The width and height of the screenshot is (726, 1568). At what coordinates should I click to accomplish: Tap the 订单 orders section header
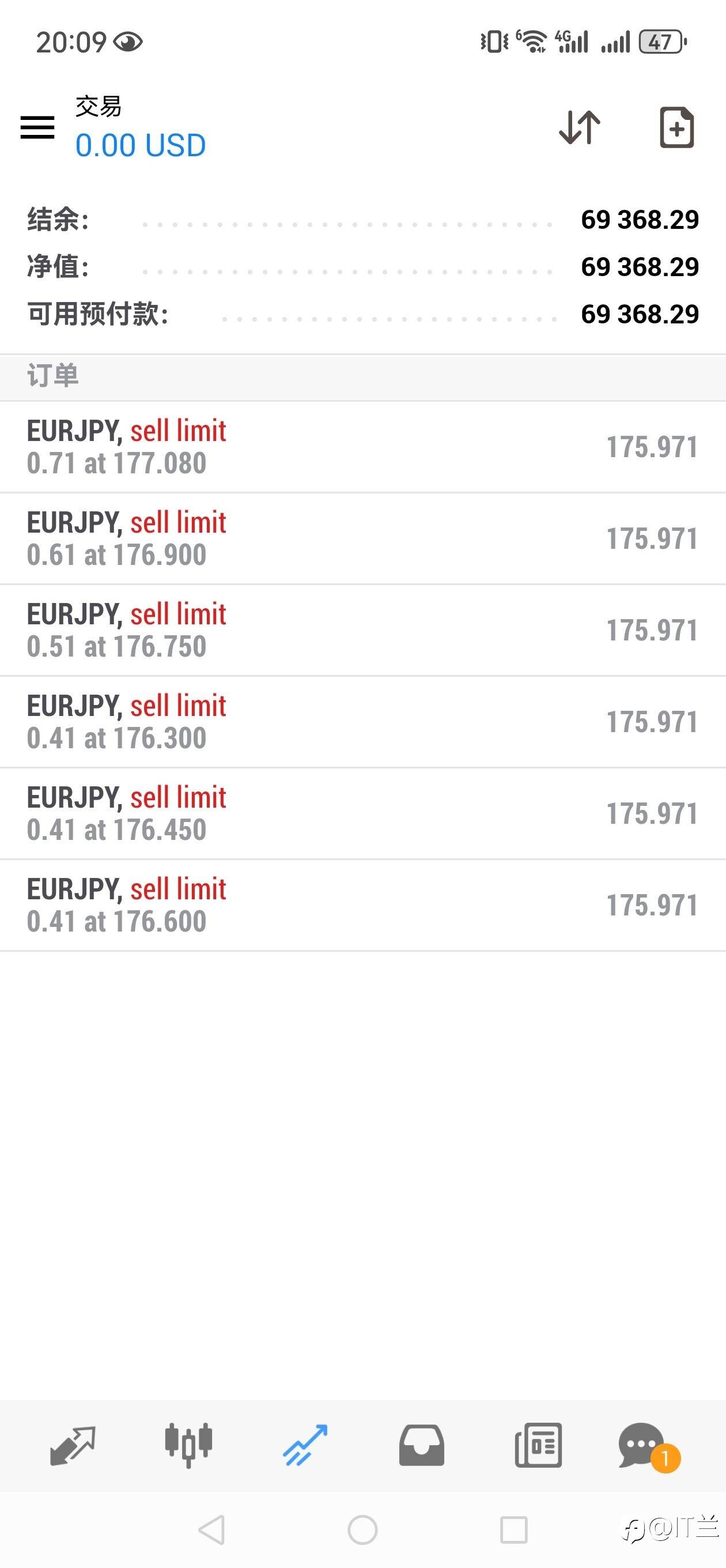click(53, 375)
